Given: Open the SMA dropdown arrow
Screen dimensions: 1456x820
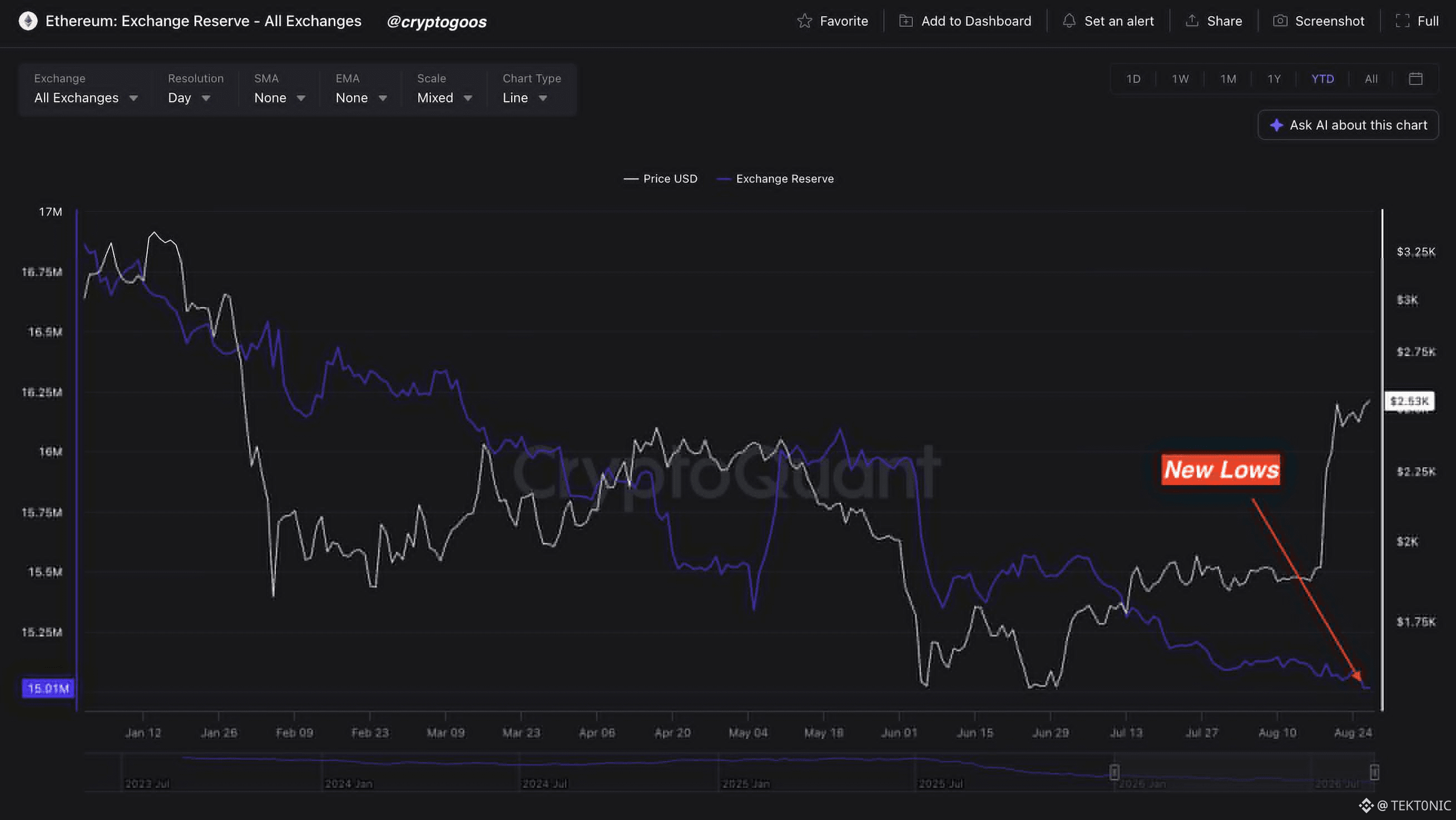Looking at the screenshot, I should coord(301,98).
